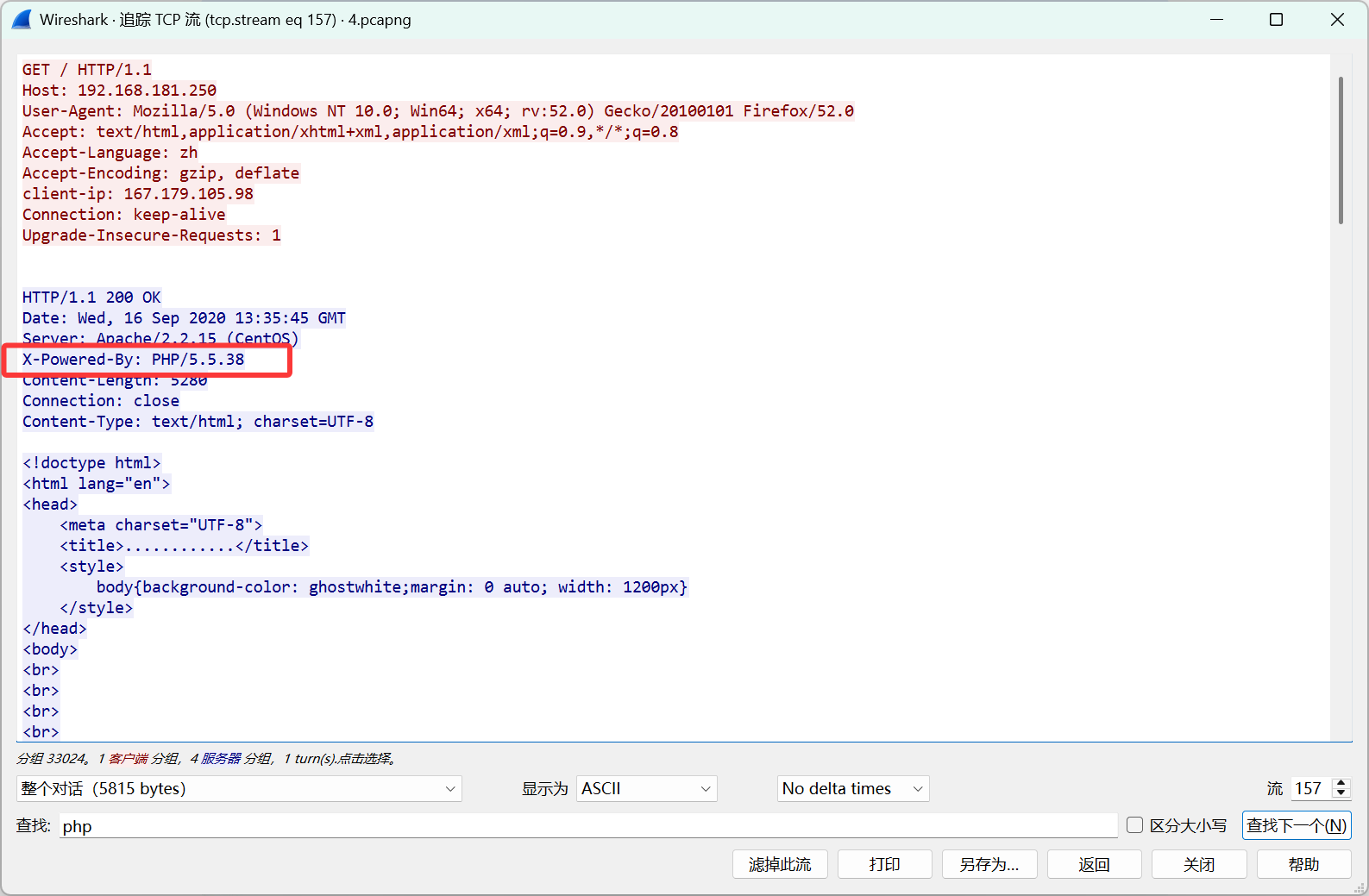Close the window with the X icon
Screen dimensions: 1369x896
(1337, 19)
